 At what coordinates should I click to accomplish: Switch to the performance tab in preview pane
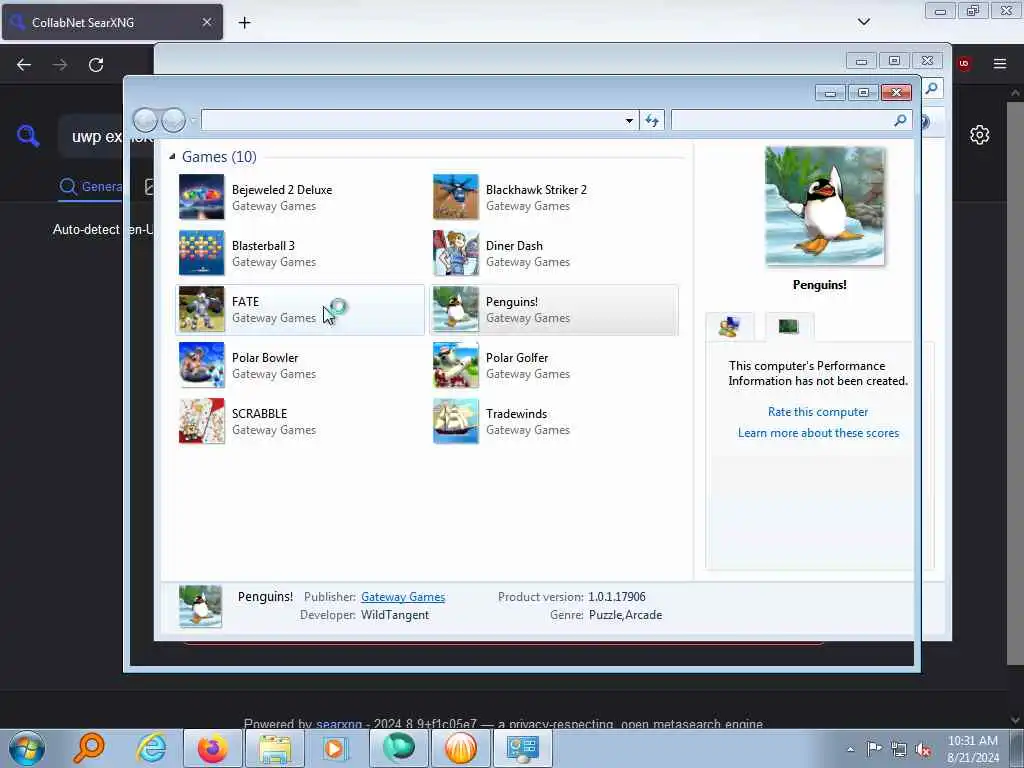pyautogui.click(x=789, y=326)
